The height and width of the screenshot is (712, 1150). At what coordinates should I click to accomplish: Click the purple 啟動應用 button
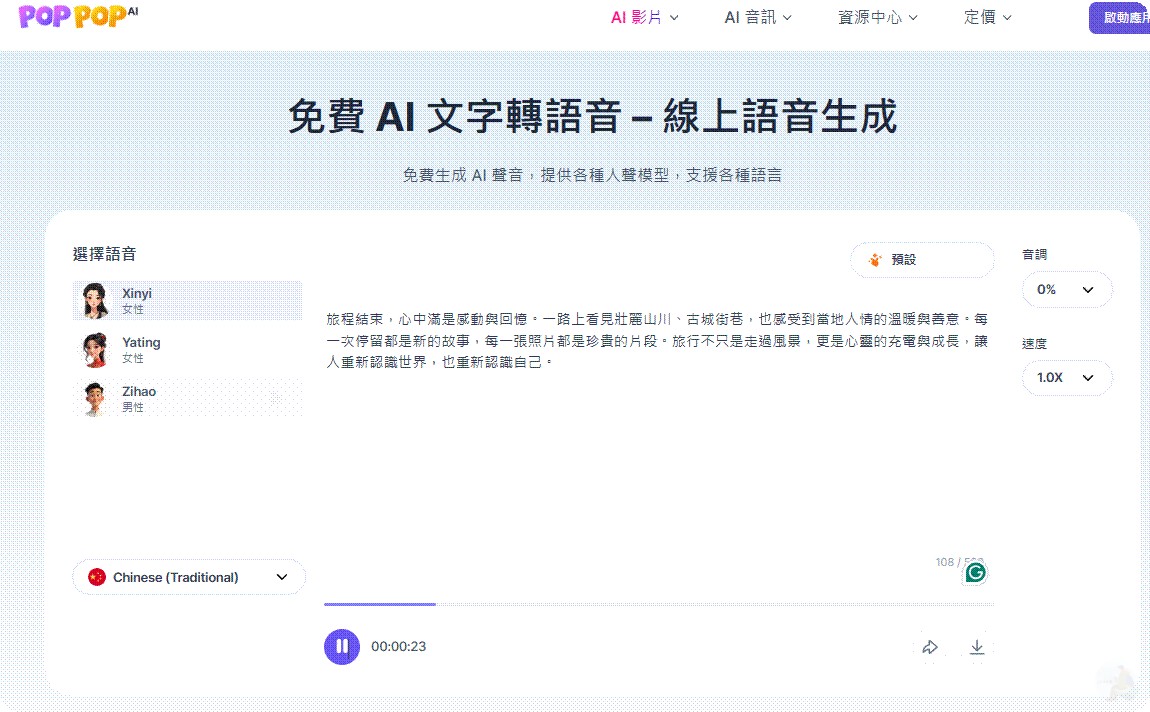pyautogui.click(x=1119, y=18)
